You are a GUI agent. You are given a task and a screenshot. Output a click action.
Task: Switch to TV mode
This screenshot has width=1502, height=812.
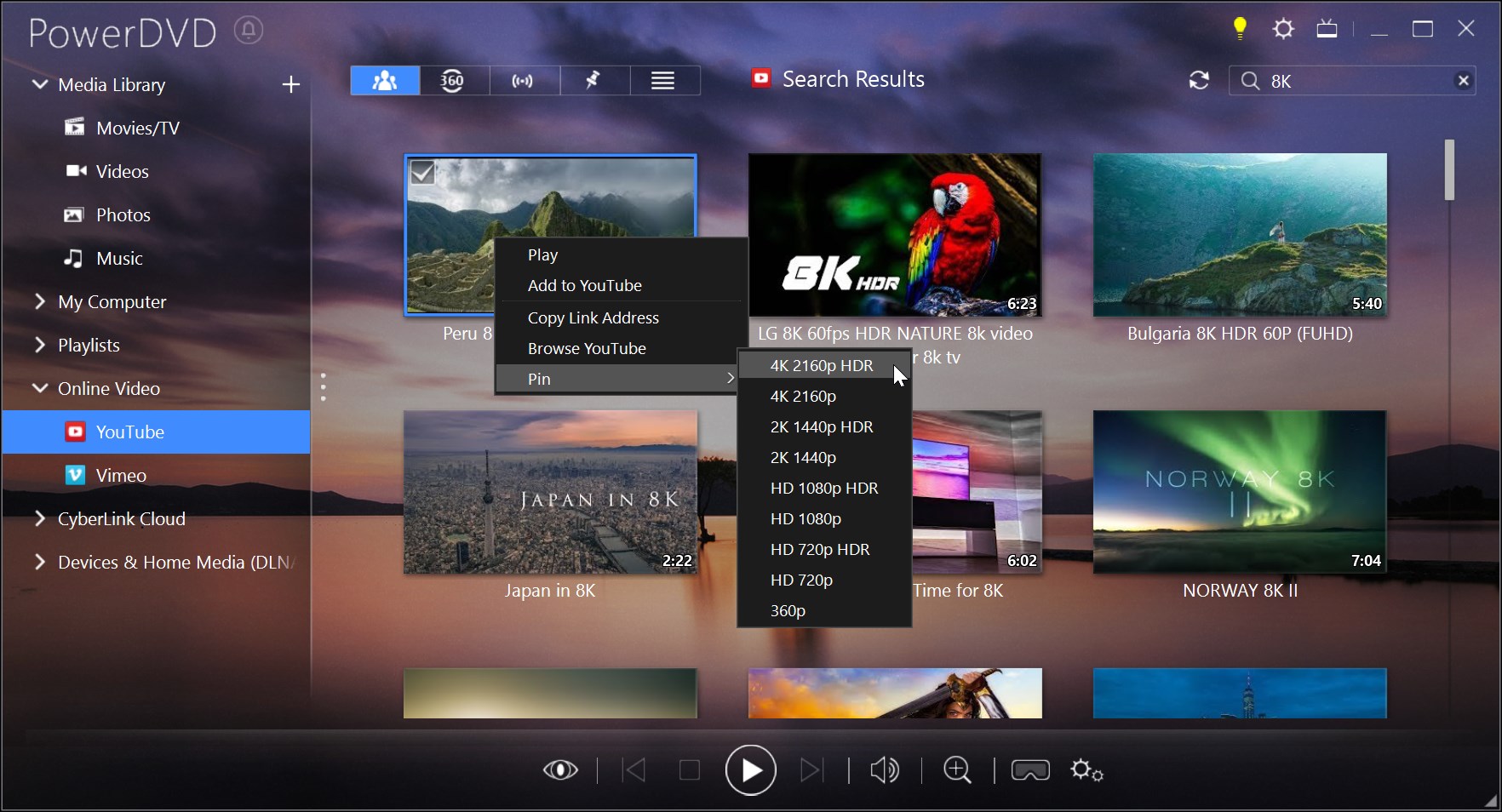click(x=1326, y=28)
